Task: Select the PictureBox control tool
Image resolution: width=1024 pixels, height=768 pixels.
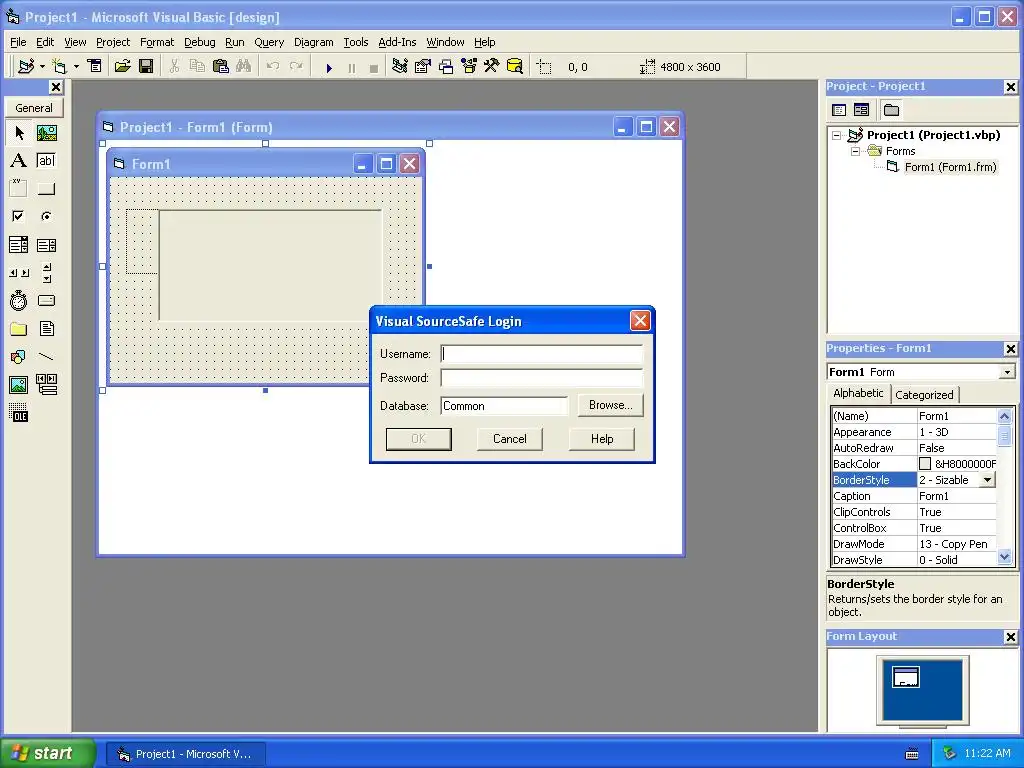Action: point(46,133)
